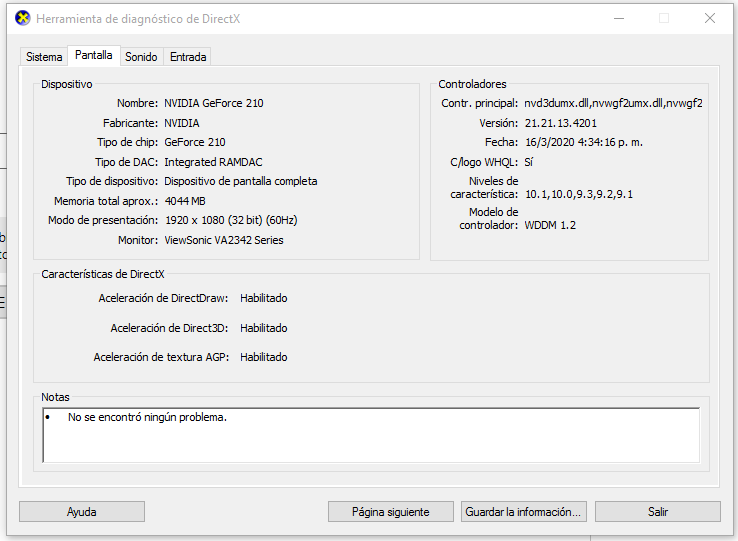Click feature levels '10.1,10.0,9.3,9.2,9.1'

pyautogui.click(x=579, y=194)
